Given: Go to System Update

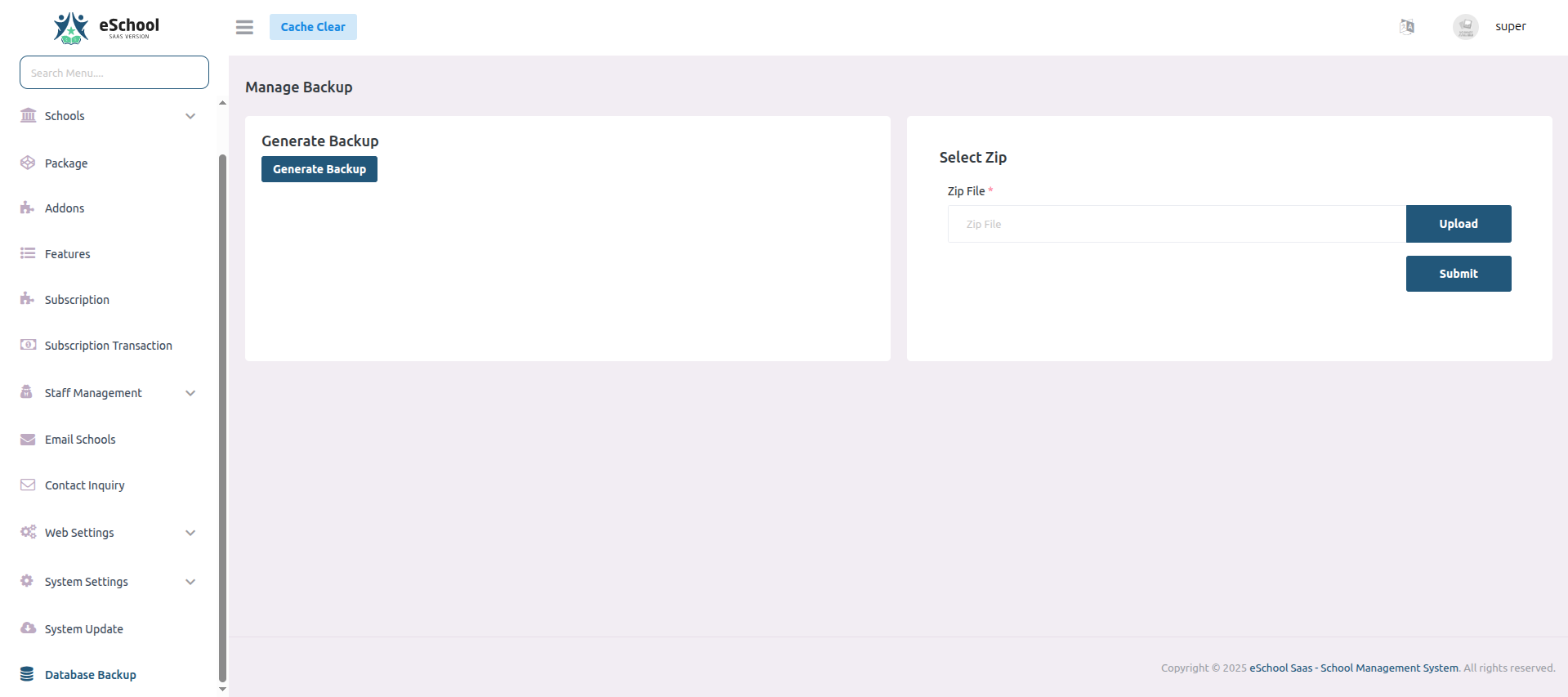Looking at the screenshot, I should click(84, 629).
